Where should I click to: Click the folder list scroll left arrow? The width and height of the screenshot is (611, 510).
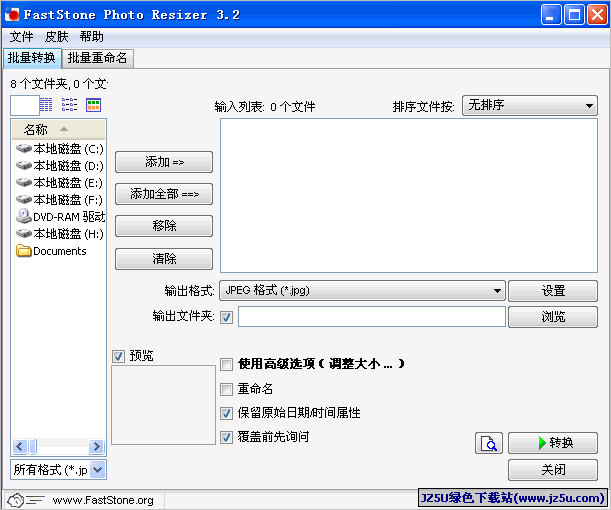click(20, 446)
